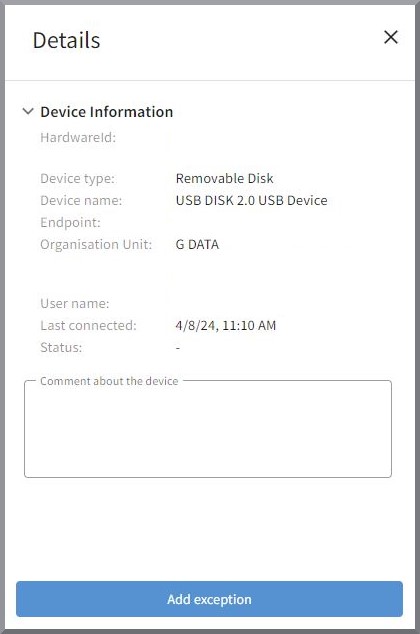Click the Endpoint label
The image size is (420, 634).
point(70,222)
